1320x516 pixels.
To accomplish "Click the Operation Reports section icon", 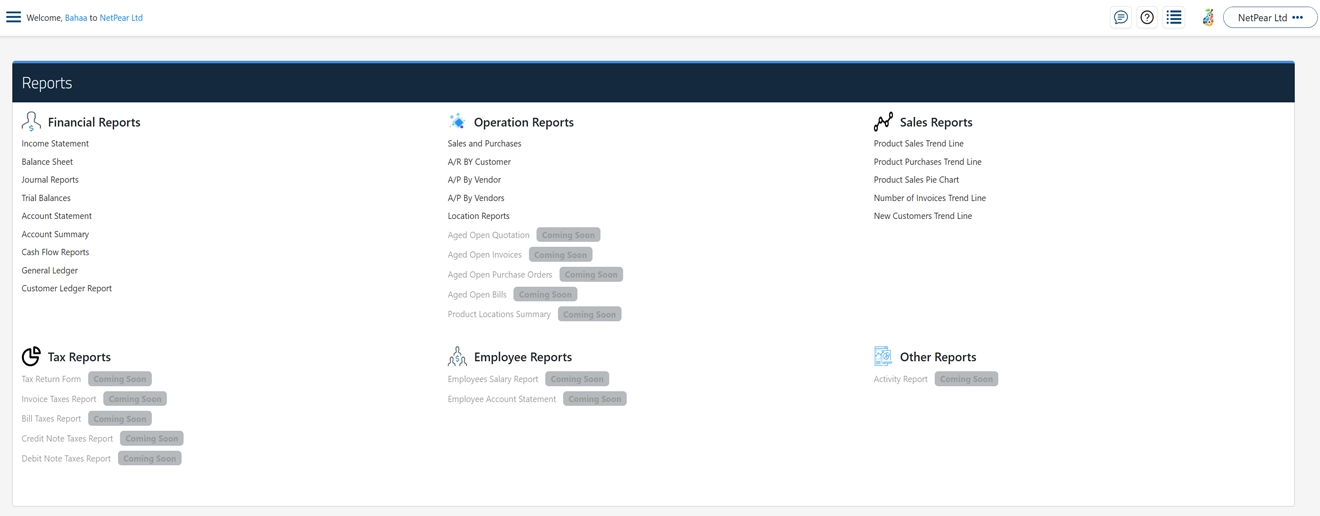I will pyautogui.click(x=457, y=122).
